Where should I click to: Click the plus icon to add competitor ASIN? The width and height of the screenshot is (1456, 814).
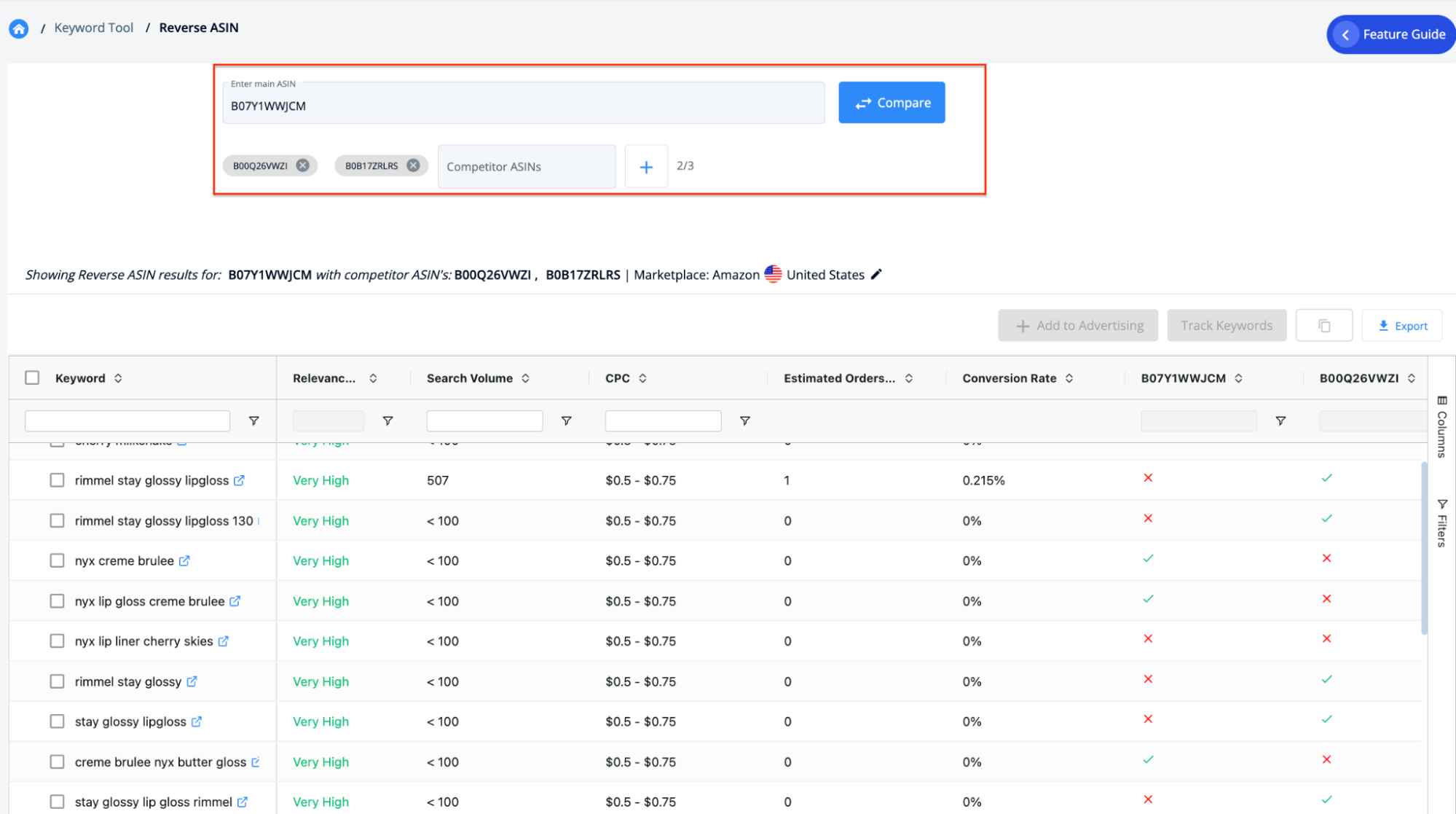coord(646,165)
